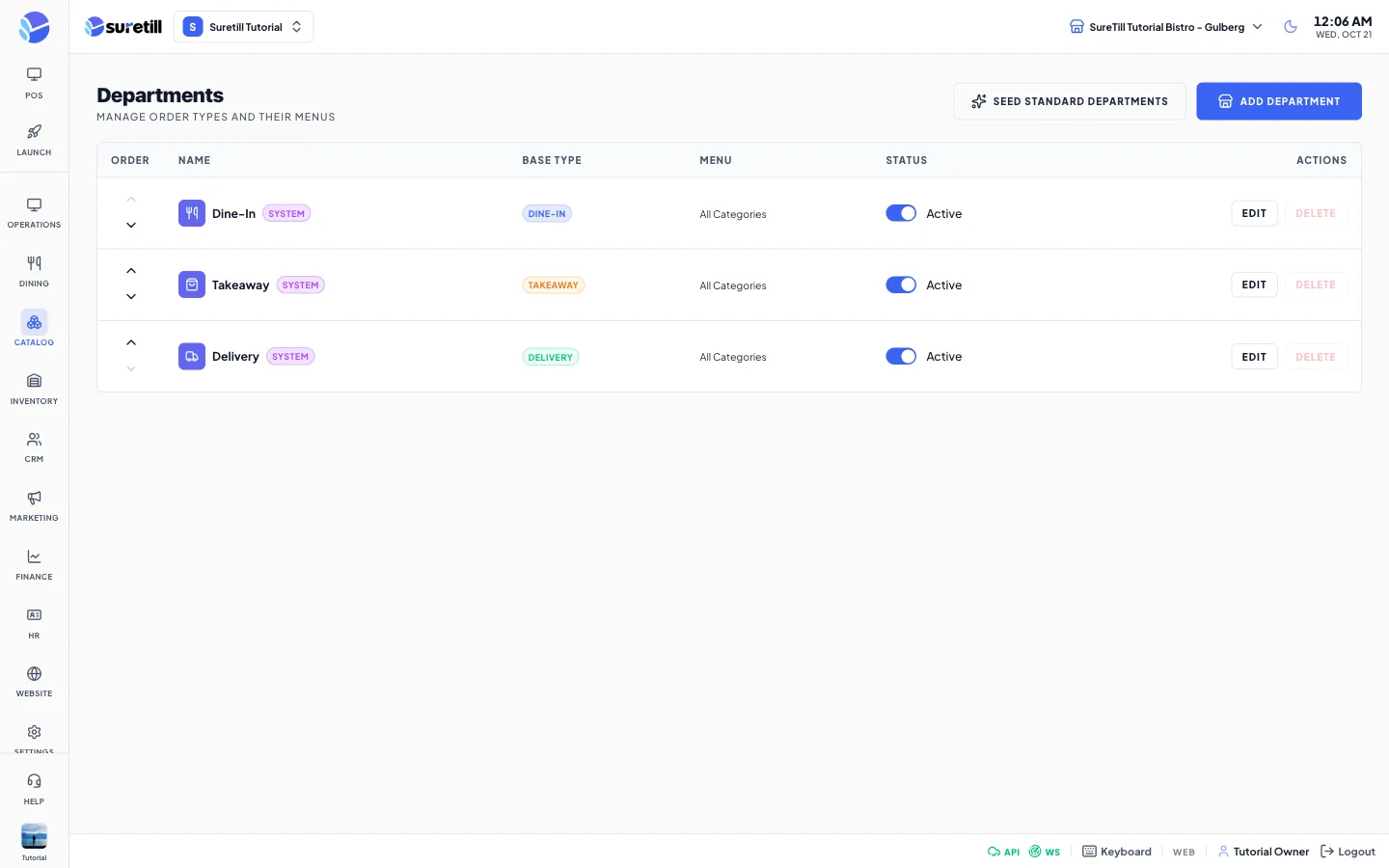Click Tutorial Owner user profile
Screen dimensions: 1389x868
click(1264, 852)
